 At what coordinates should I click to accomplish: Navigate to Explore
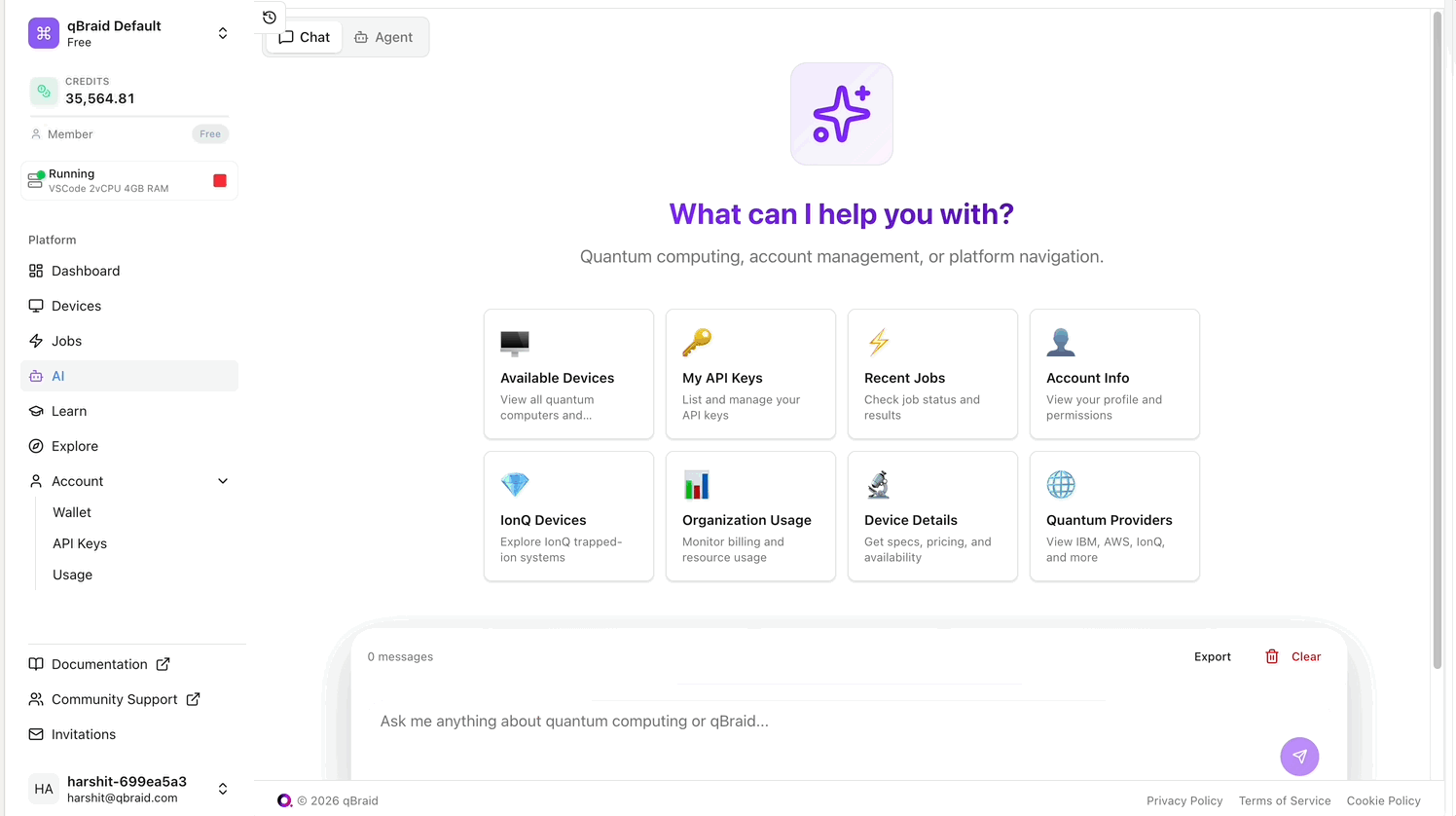pos(129,446)
